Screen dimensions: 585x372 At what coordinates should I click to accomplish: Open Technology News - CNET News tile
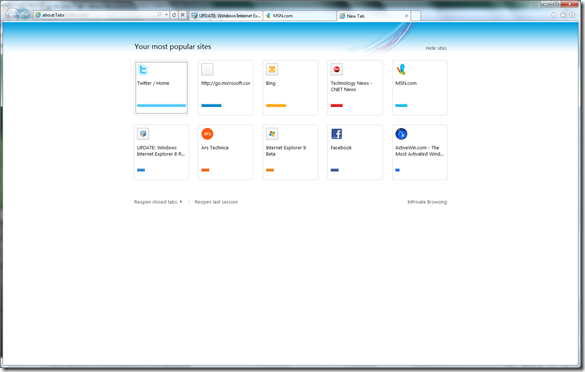point(351,86)
